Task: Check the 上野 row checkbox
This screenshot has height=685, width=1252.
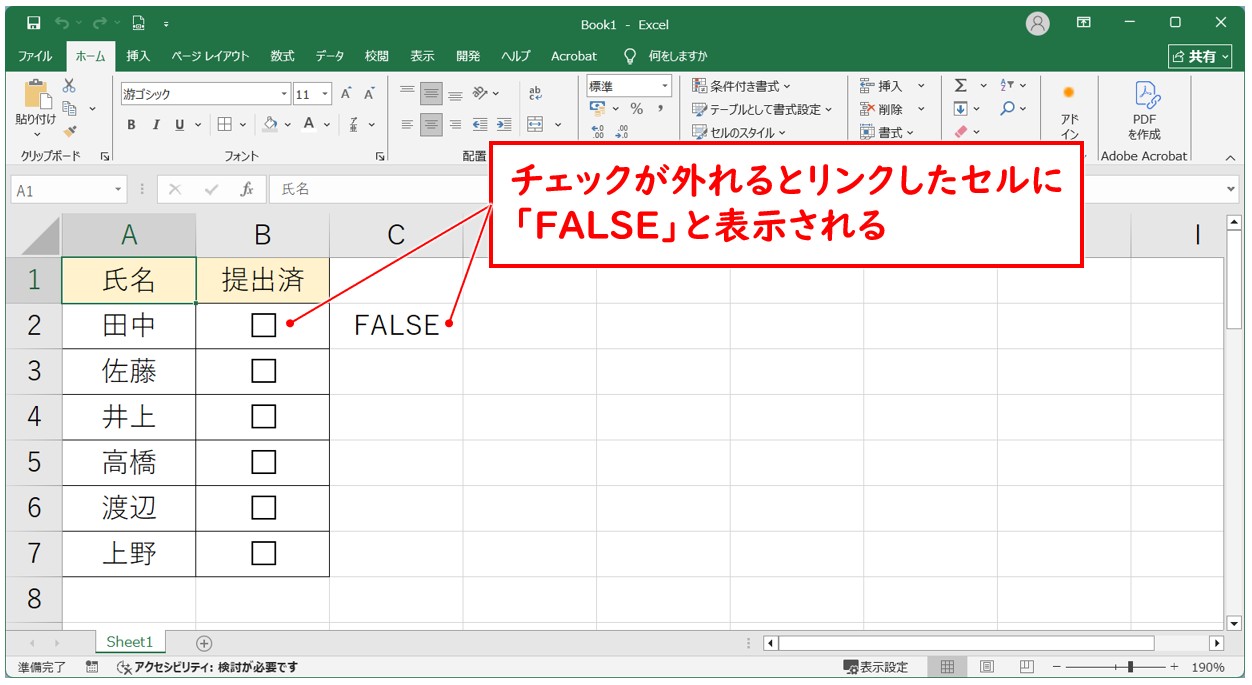Action: click(x=263, y=553)
